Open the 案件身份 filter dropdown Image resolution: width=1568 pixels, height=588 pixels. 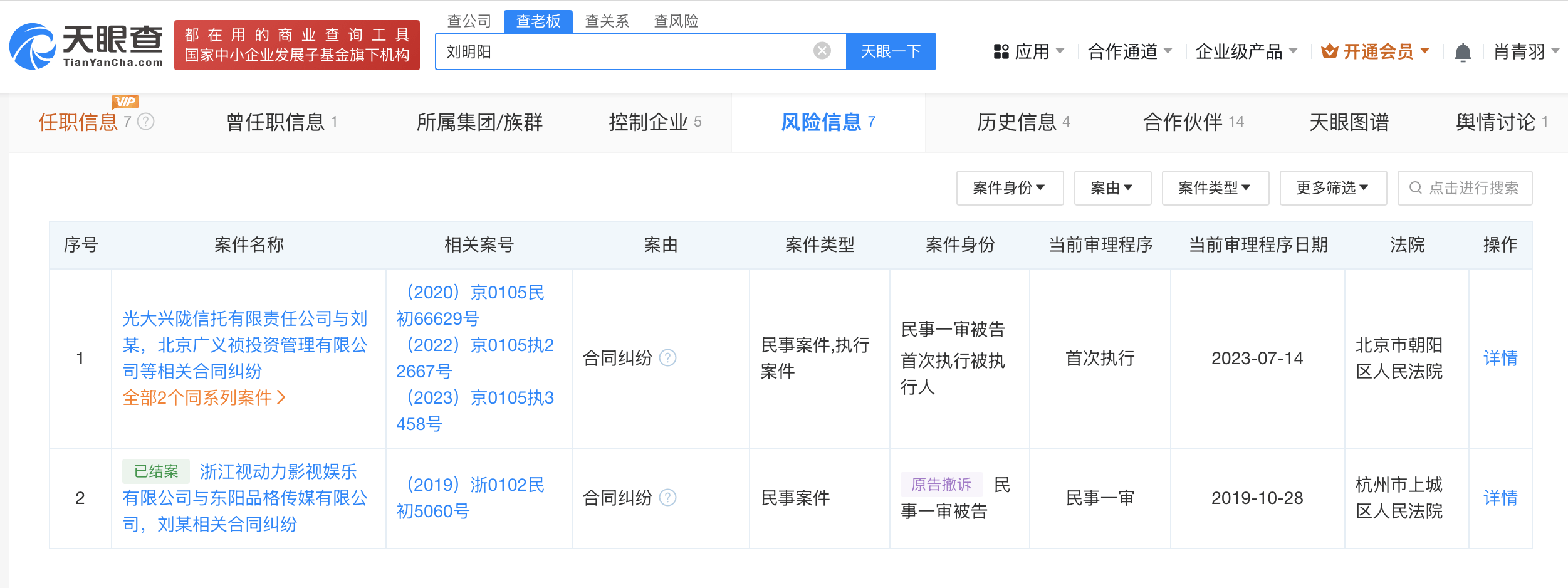point(1010,188)
